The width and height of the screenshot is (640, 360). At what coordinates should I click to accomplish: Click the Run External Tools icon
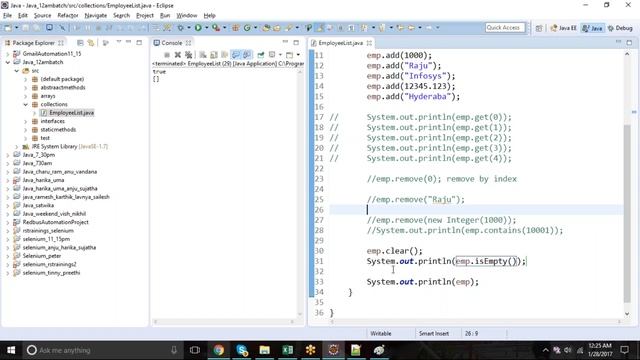pos(216,28)
